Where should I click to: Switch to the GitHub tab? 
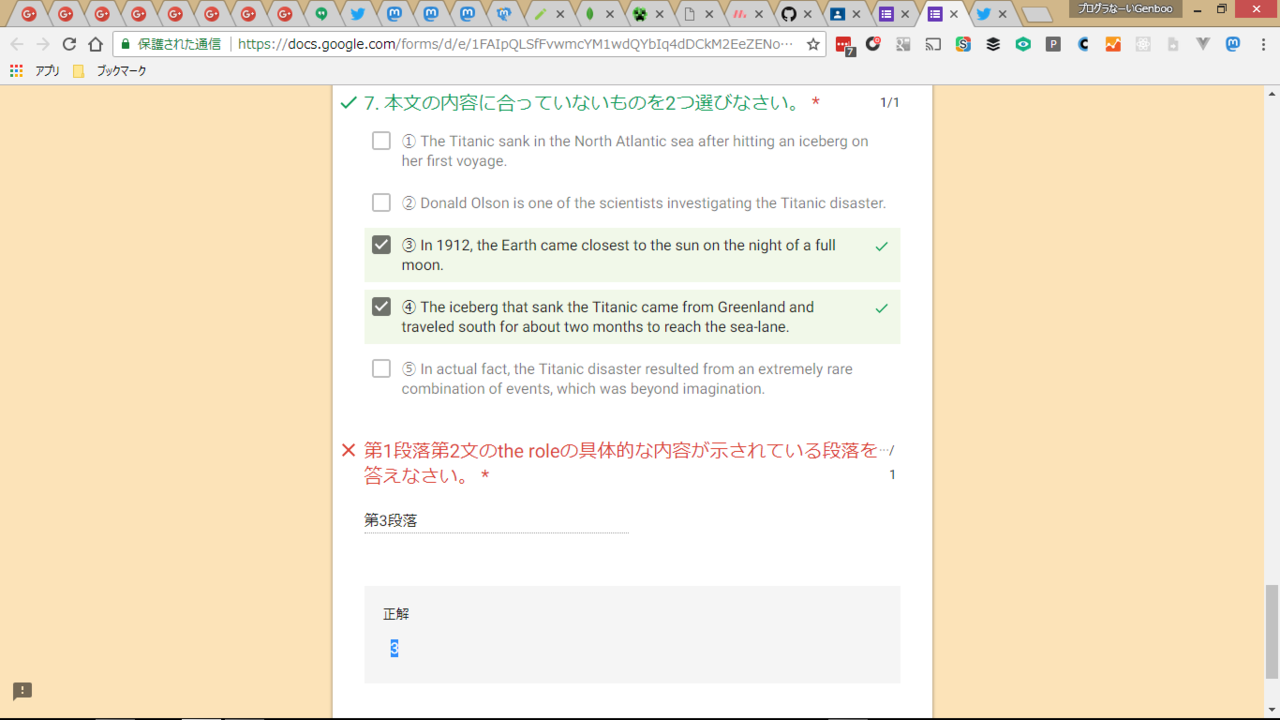pyautogui.click(x=789, y=14)
